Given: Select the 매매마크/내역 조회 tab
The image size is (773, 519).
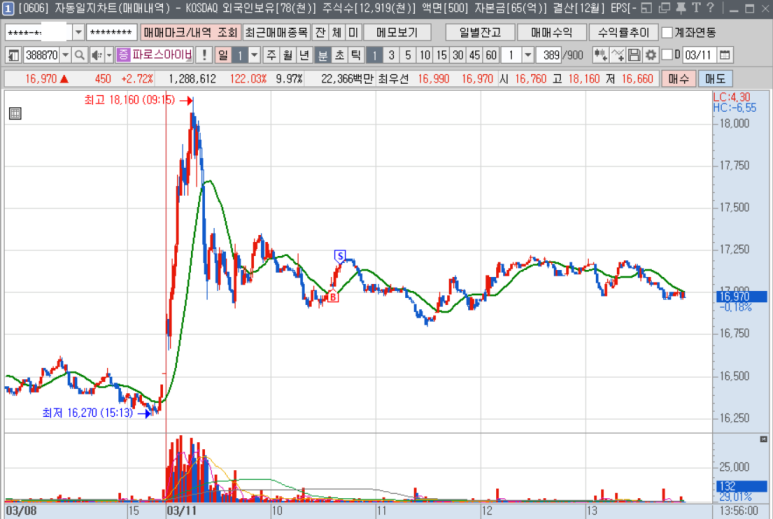Looking at the screenshot, I should (x=190, y=32).
